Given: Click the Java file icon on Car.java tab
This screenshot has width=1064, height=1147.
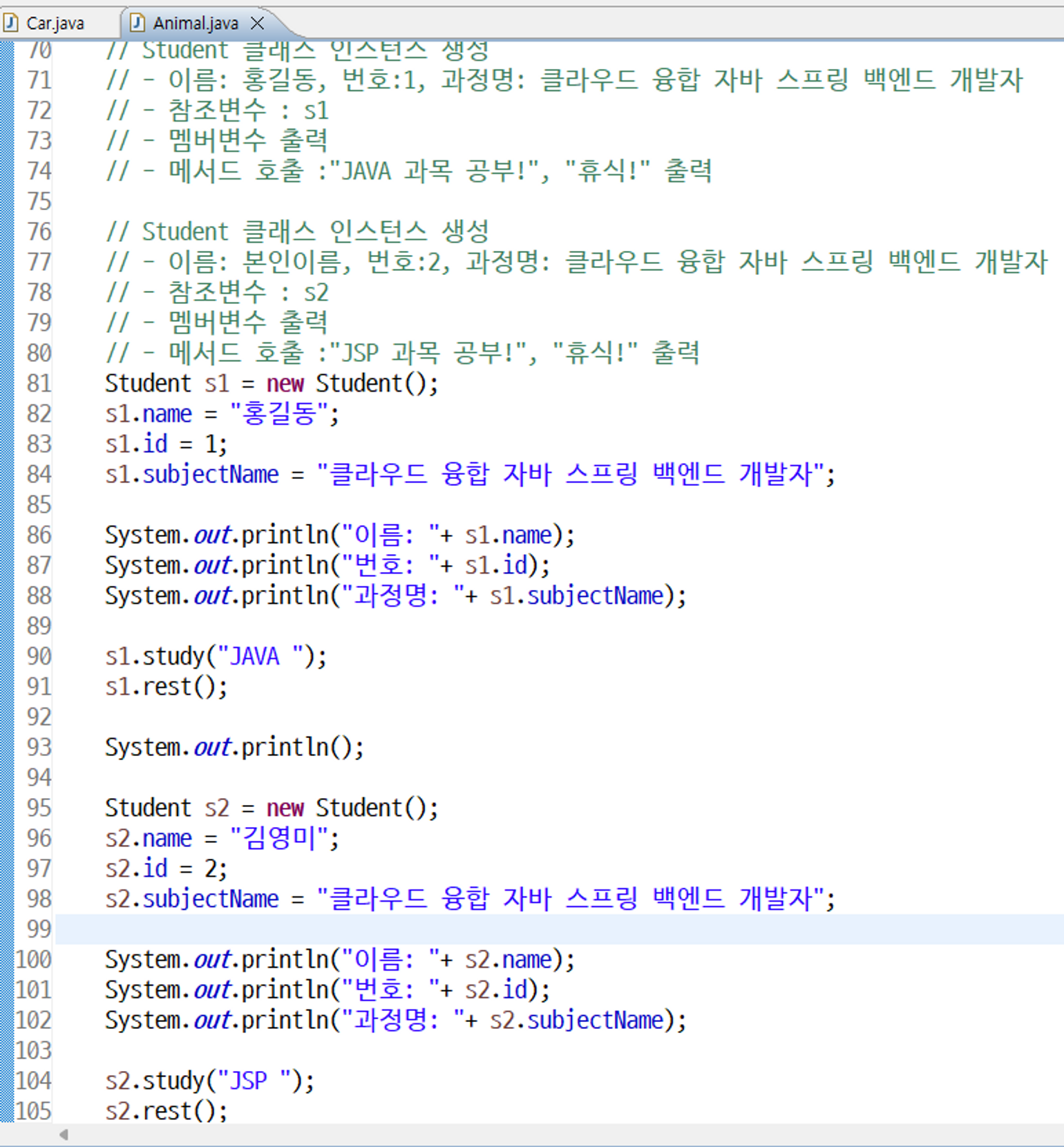Looking at the screenshot, I should point(11,23).
